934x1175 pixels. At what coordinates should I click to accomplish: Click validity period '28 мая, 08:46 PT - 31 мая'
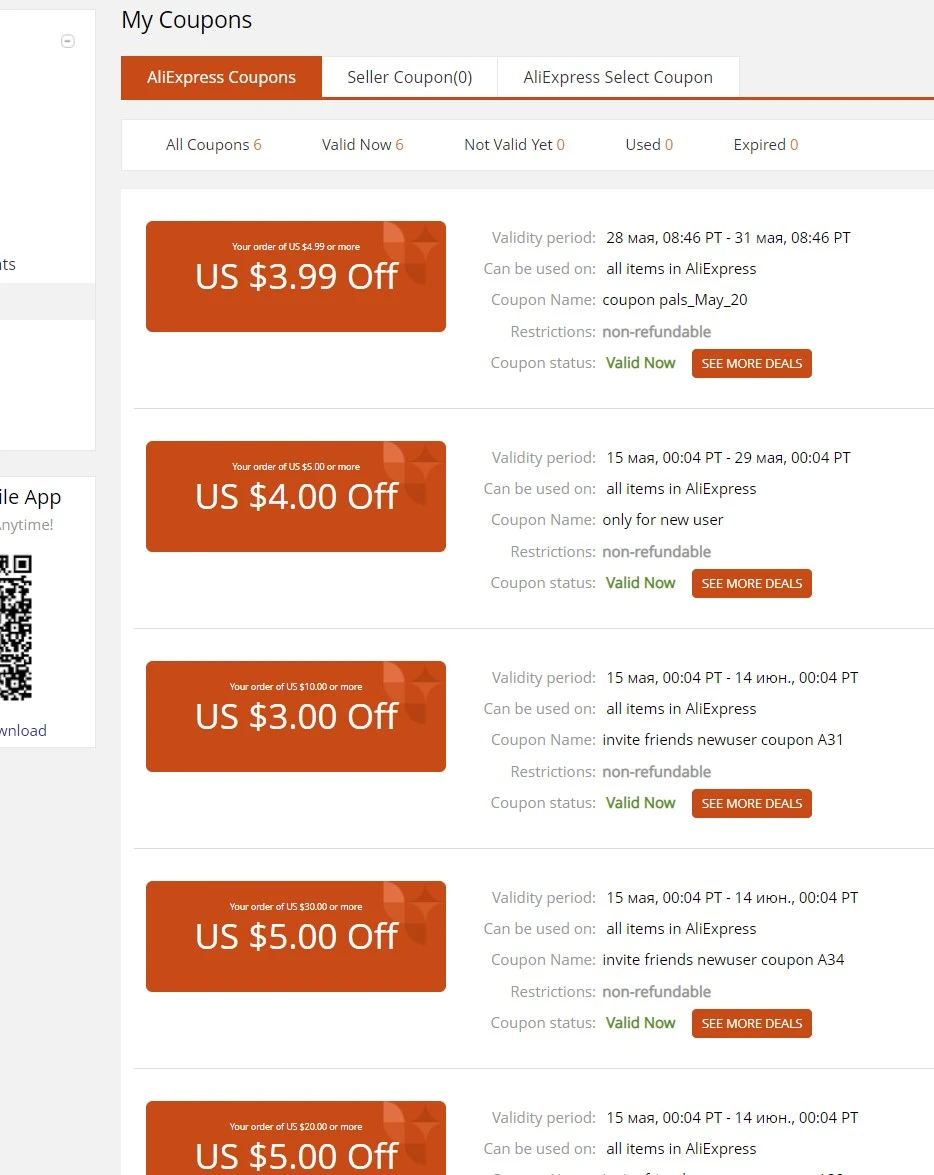[x=729, y=238]
